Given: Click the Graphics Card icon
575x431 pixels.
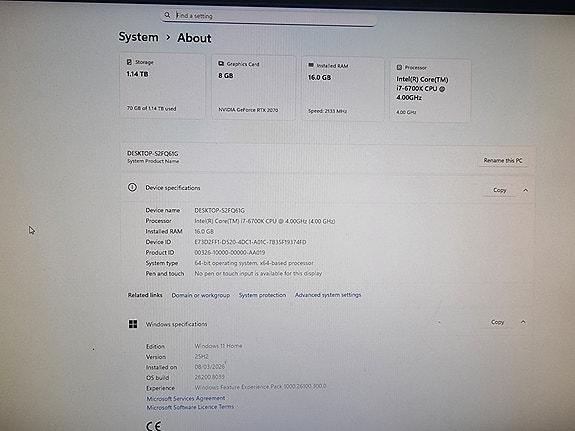Looking at the screenshot, I should 221,63.
